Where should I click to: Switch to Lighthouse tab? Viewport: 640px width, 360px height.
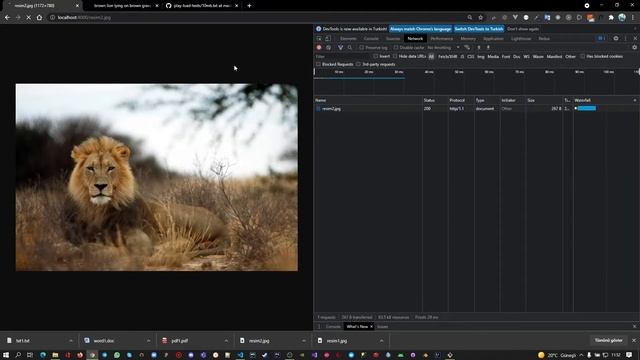521,38
